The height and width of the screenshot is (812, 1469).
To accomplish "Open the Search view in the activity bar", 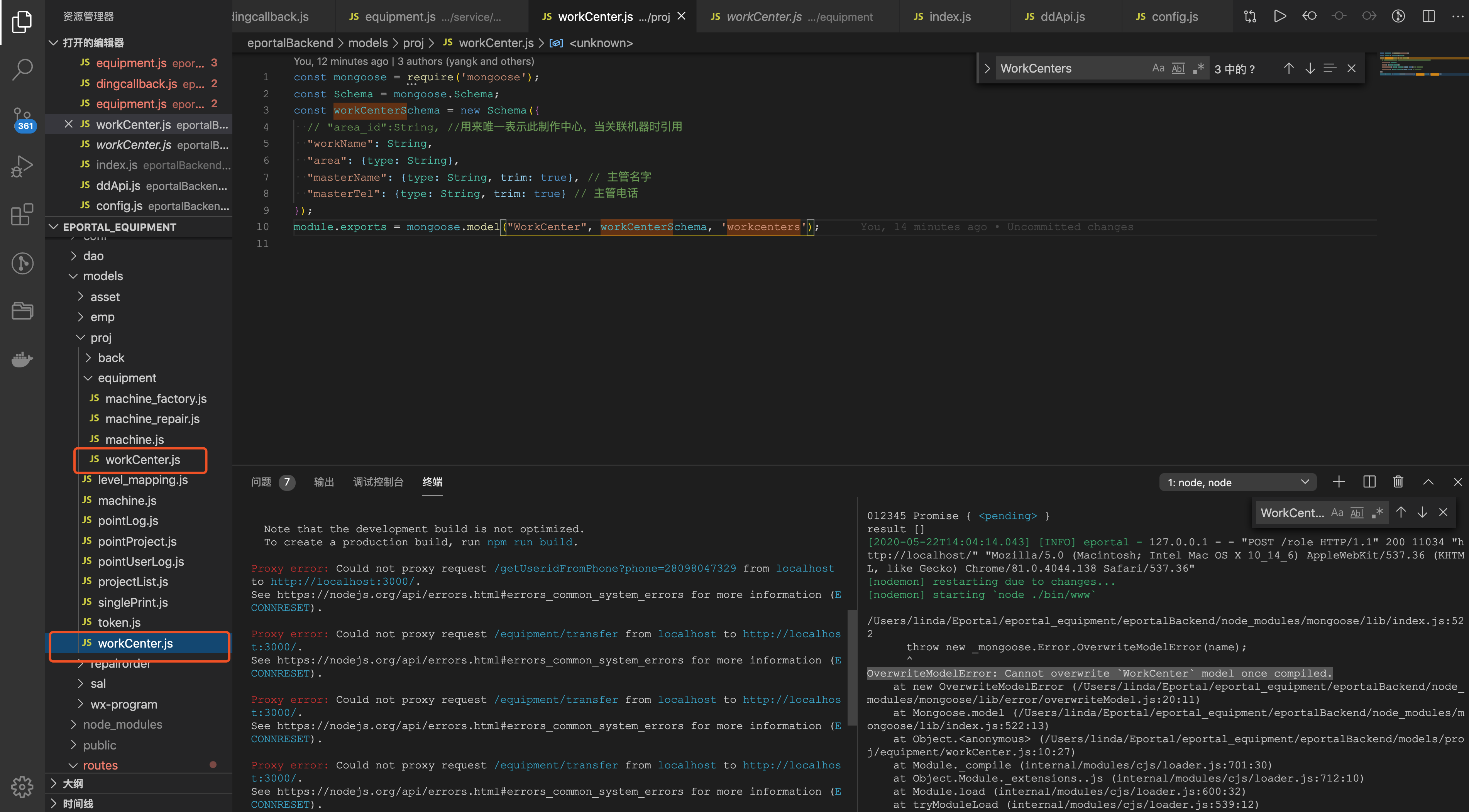I will 22,69.
